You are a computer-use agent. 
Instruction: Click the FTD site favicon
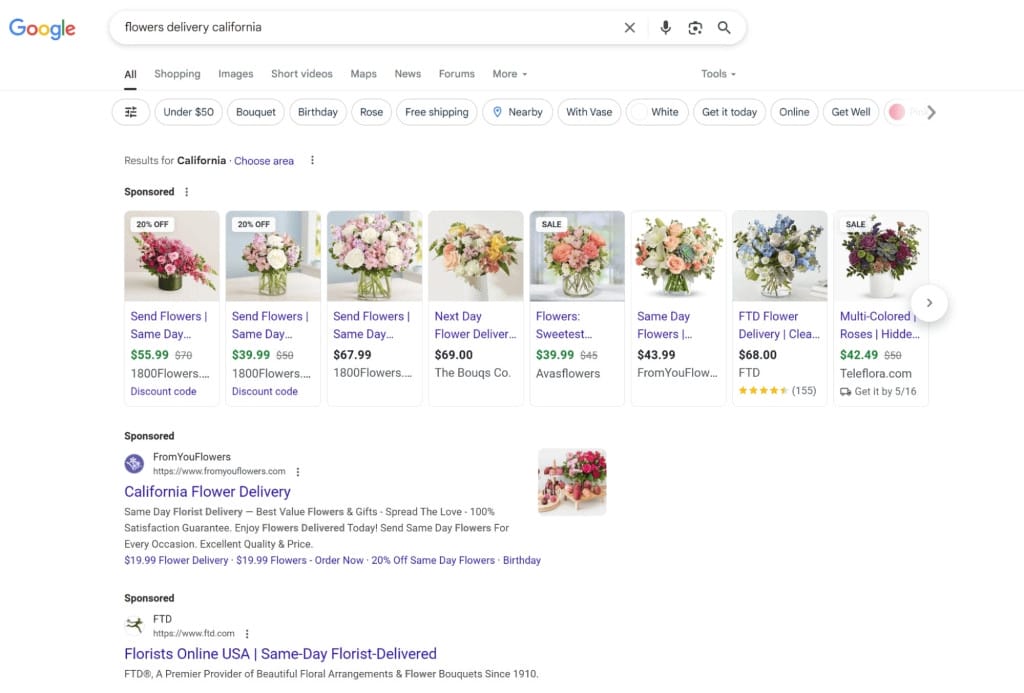[x=134, y=625]
